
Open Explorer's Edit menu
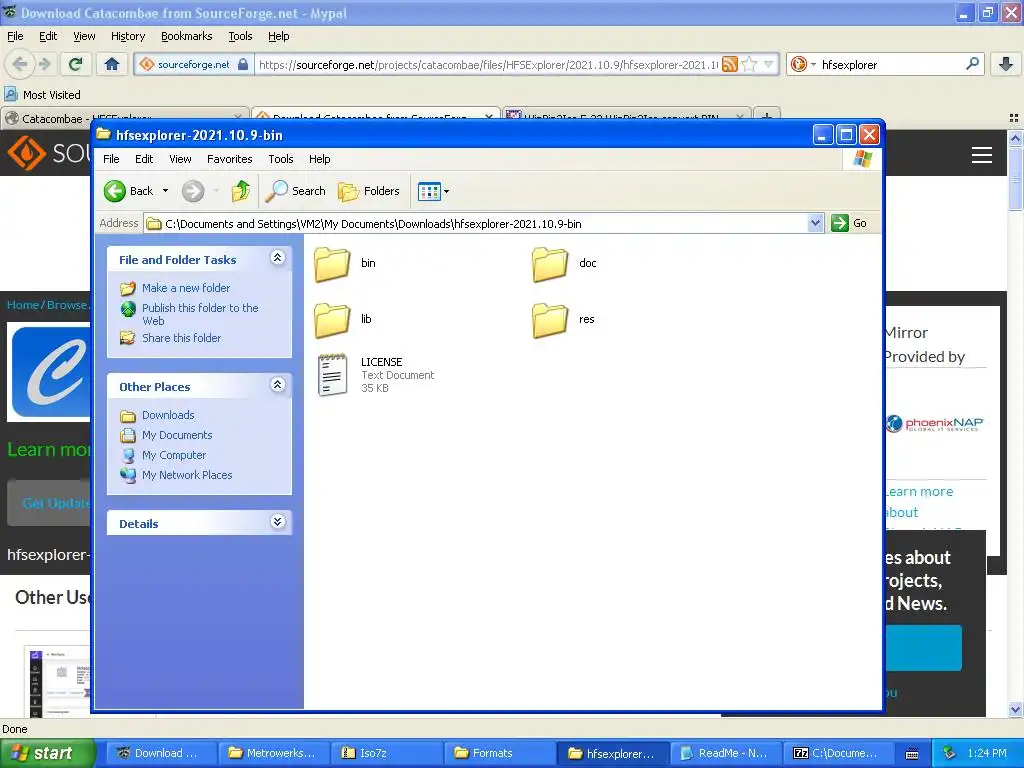(144, 159)
